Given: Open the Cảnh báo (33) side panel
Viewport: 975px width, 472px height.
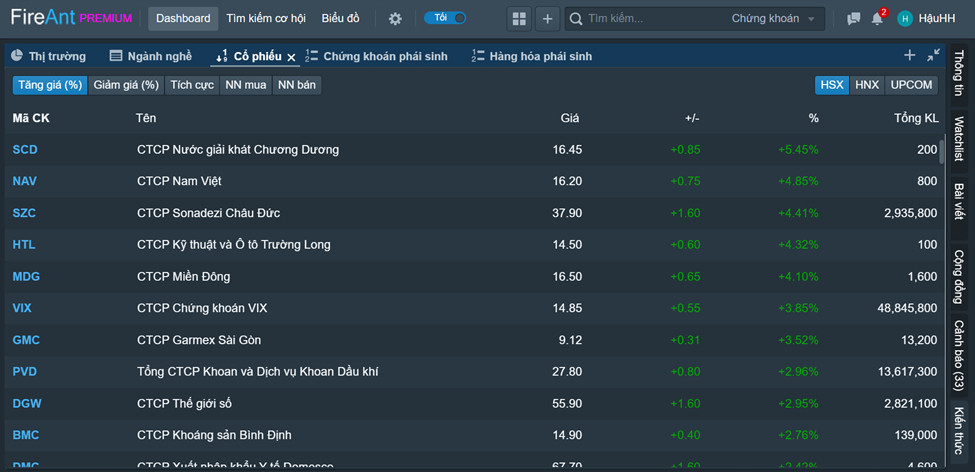Looking at the screenshot, I should [959, 354].
